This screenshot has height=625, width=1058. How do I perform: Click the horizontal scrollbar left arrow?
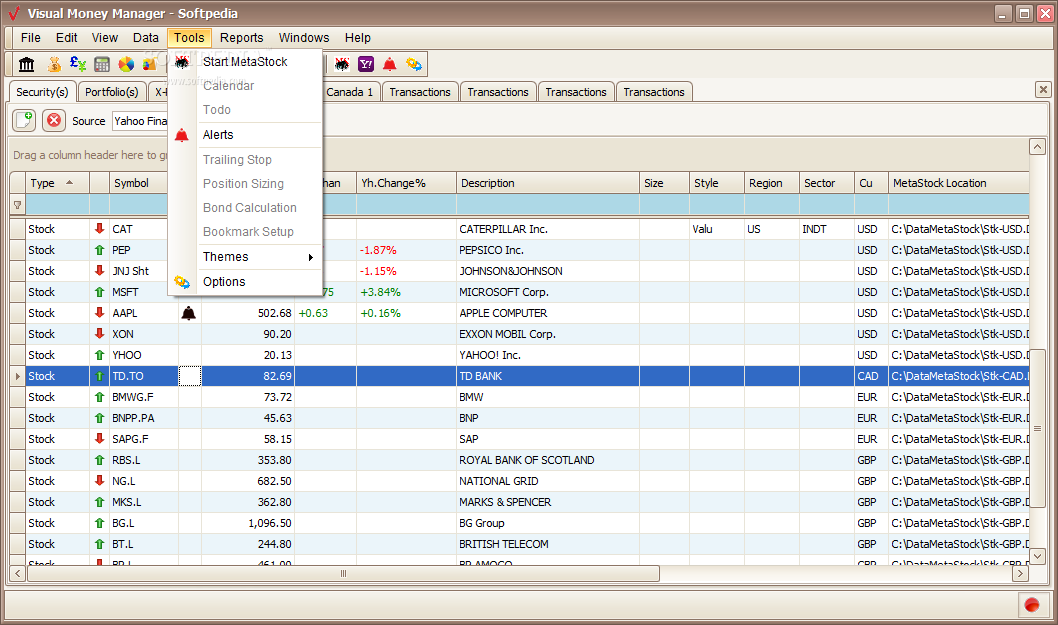pos(18,573)
